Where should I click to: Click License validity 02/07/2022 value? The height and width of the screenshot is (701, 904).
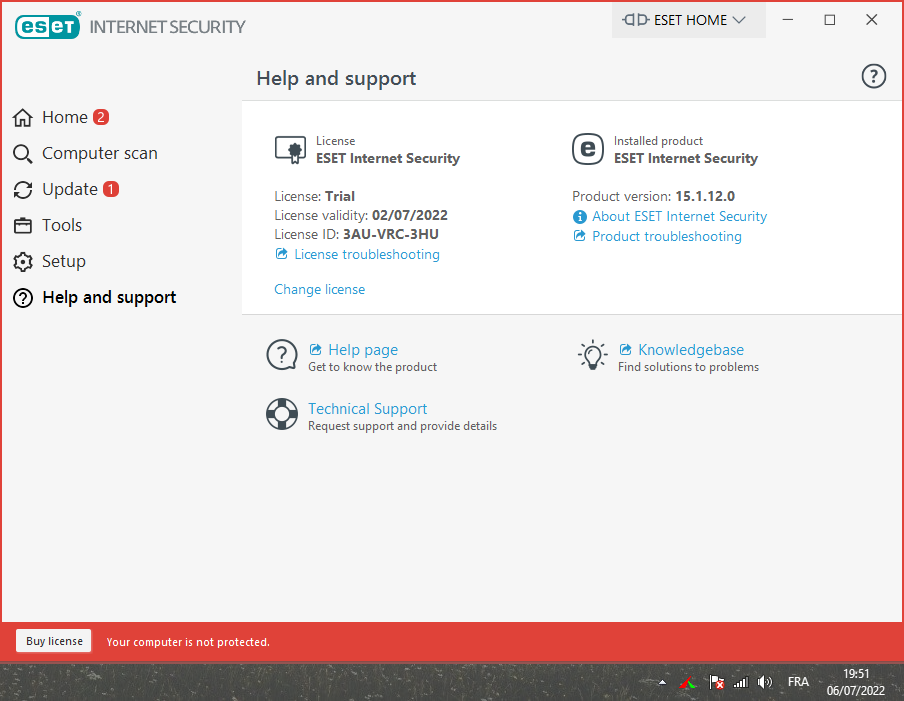pyautogui.click(x=410, y=215)
